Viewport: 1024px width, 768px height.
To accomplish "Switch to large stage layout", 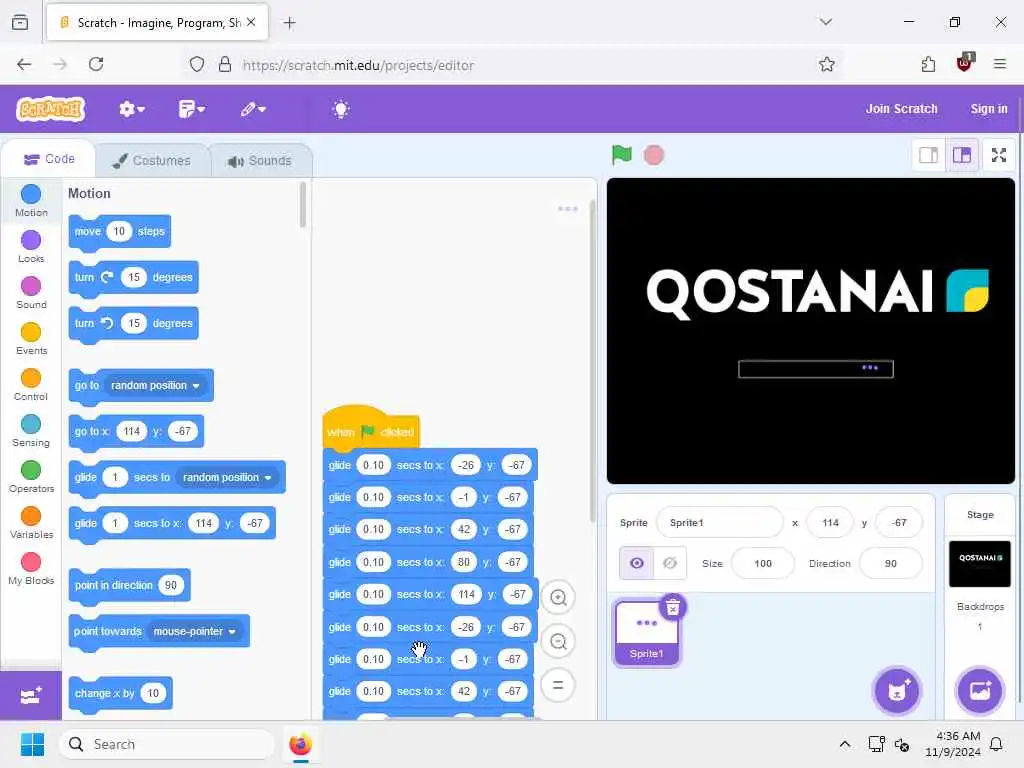I will (962, 155).
